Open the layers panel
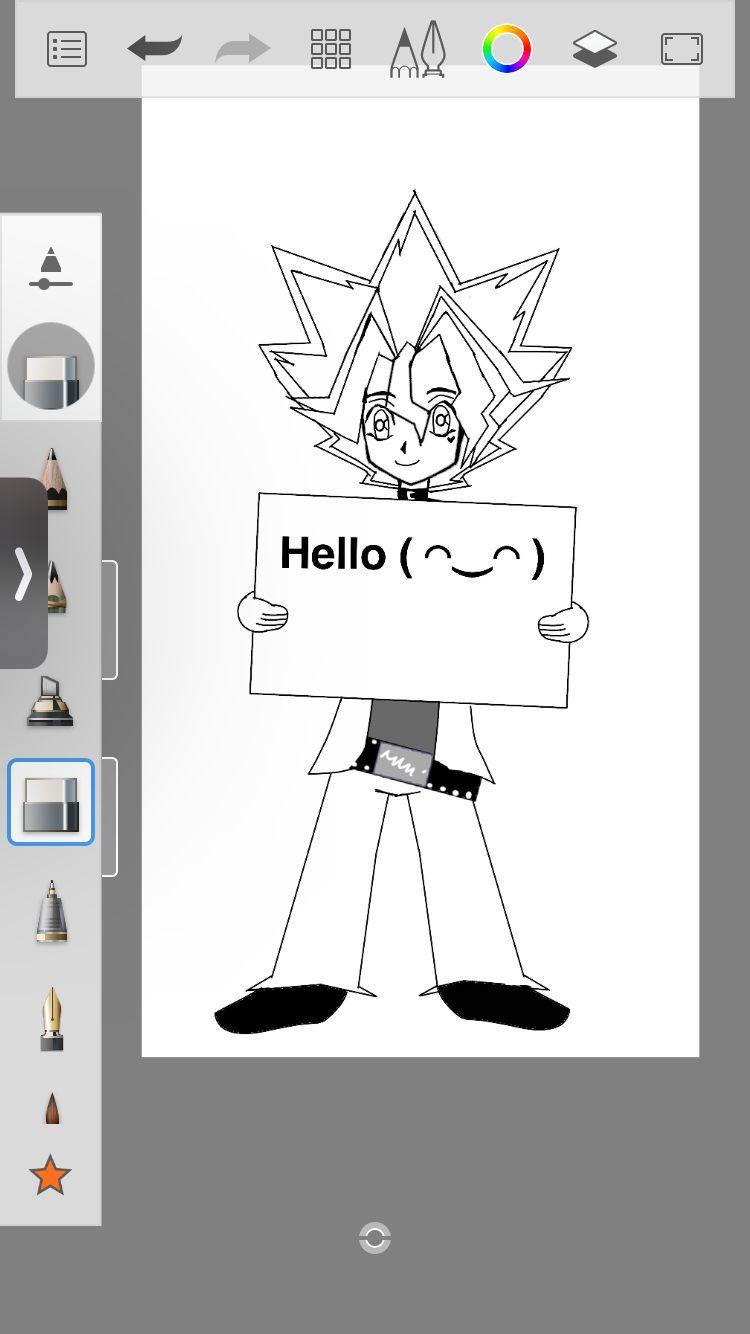This screenshot has width=750, height=1334. pos(595,49)
